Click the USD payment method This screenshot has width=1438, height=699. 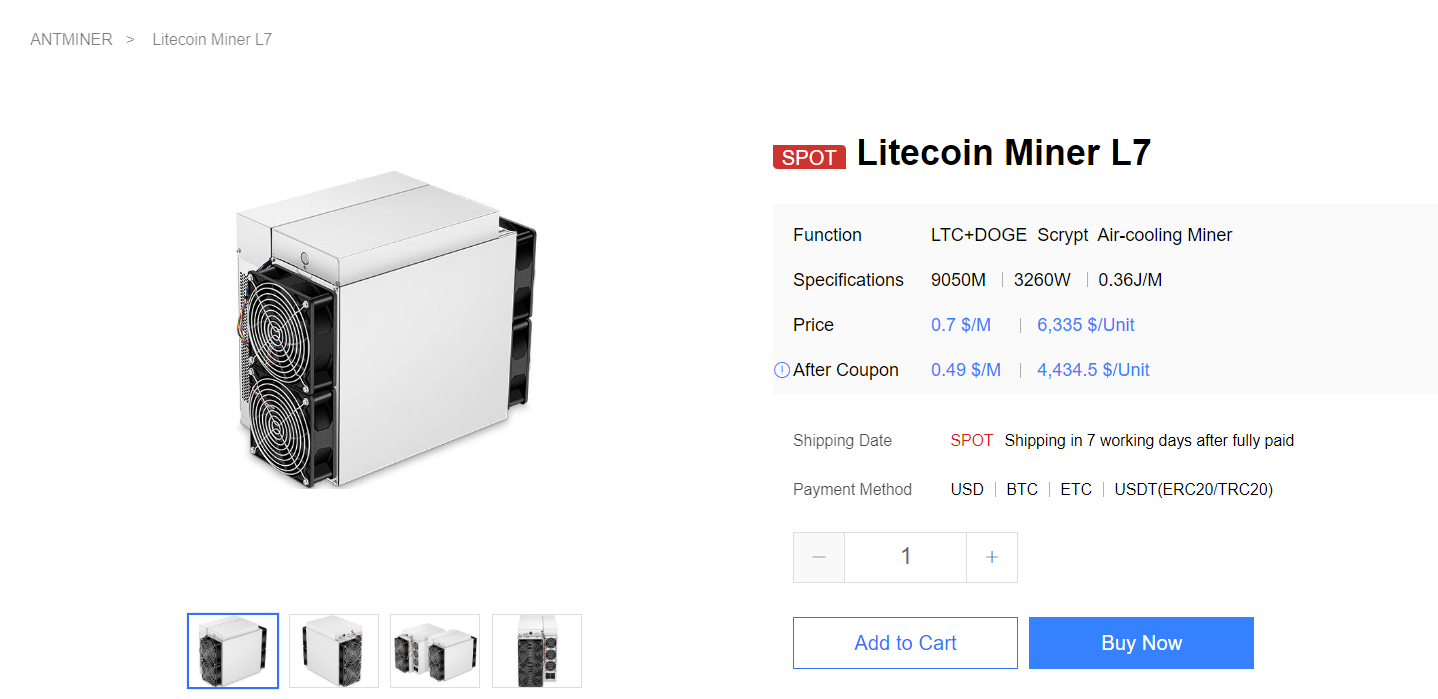click(967, 490)
